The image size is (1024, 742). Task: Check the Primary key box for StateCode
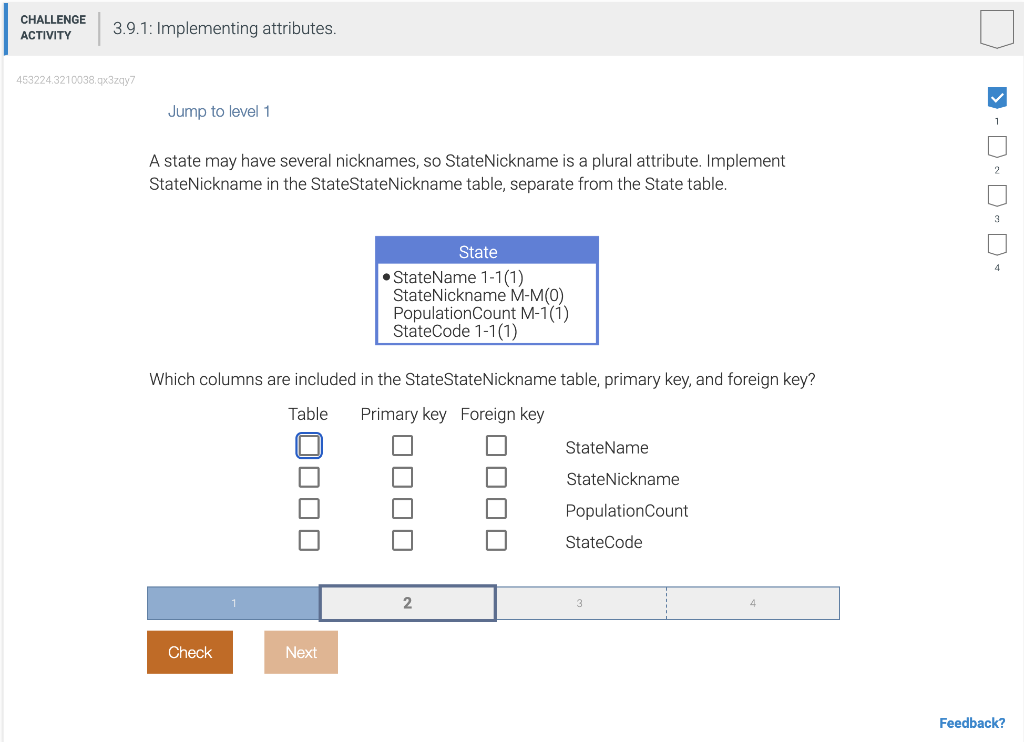[402, 540]
